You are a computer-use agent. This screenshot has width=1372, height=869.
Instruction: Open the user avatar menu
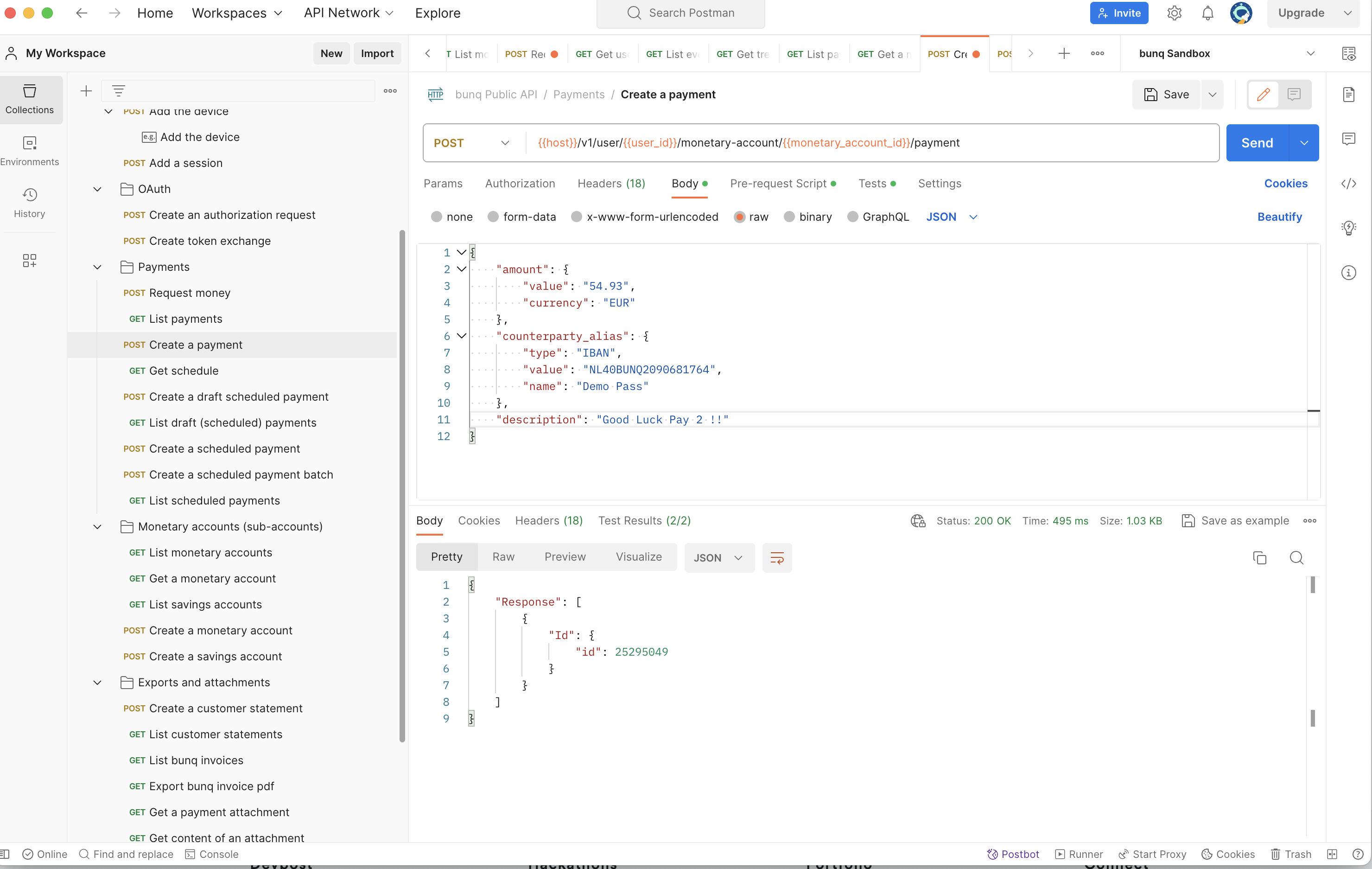tap(1241, 13)
